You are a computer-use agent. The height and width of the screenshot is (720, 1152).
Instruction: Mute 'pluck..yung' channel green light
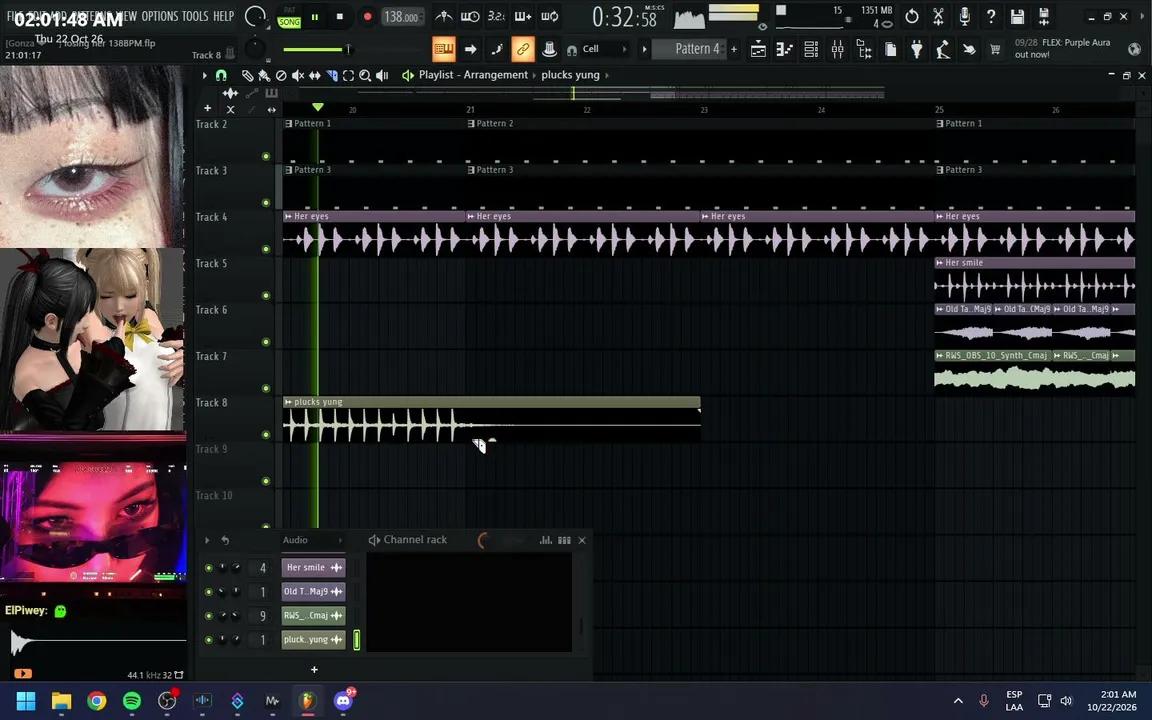coord(209,640)
